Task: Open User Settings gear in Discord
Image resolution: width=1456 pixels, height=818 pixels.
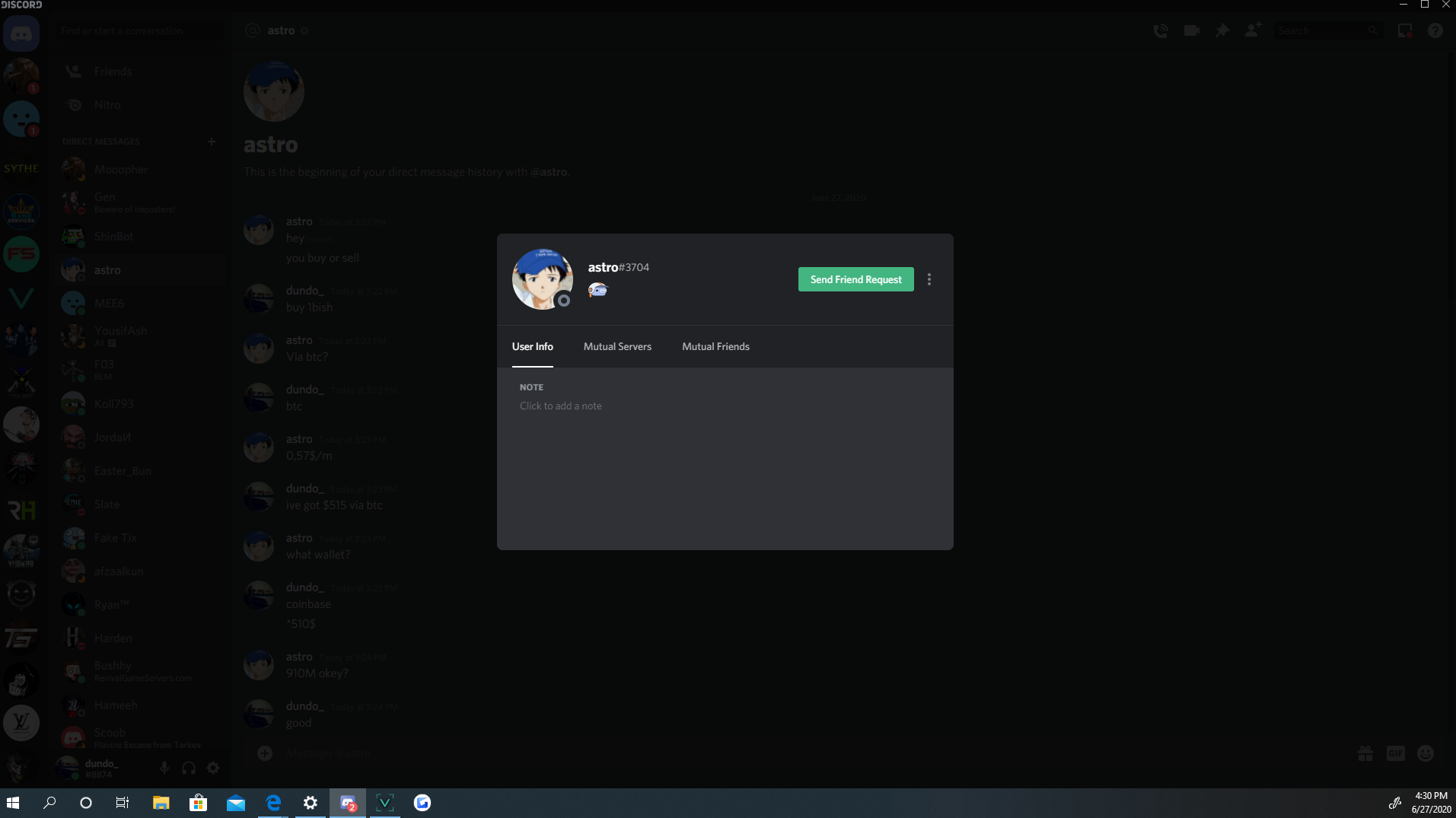Action: click(213, 769)
